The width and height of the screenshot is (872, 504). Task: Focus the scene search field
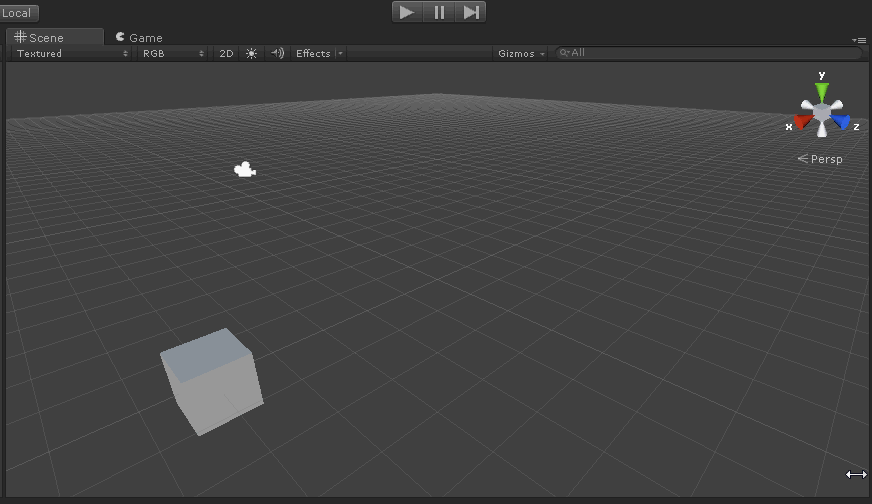[709, 53]
